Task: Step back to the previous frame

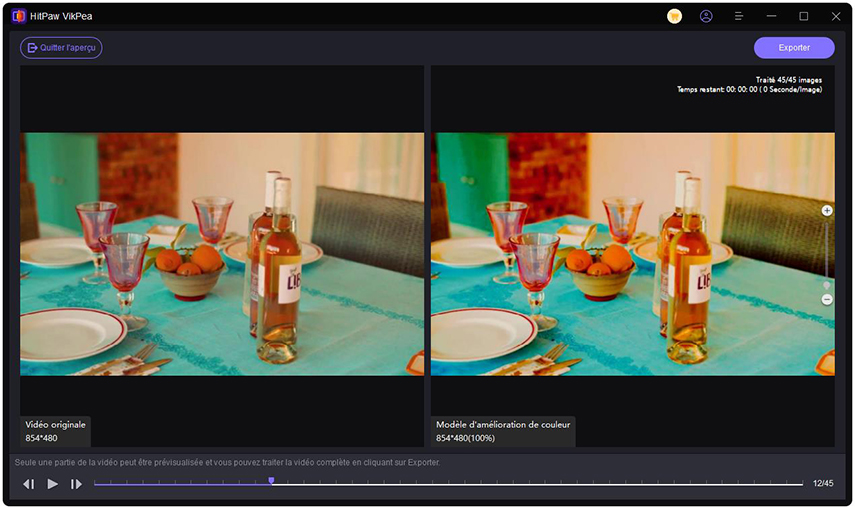Action: click(29, 484)
